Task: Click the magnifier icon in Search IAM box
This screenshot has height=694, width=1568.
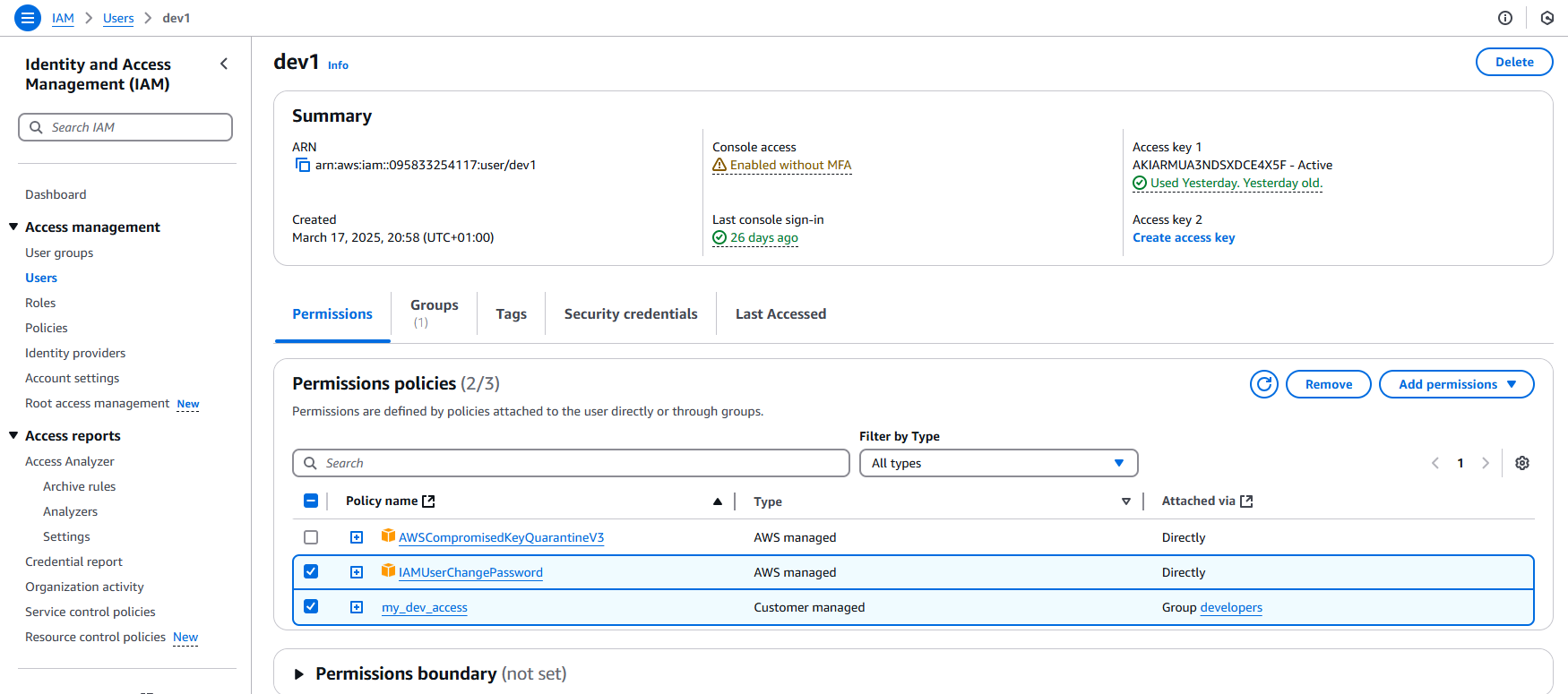Action: click(x=36, y=127)
